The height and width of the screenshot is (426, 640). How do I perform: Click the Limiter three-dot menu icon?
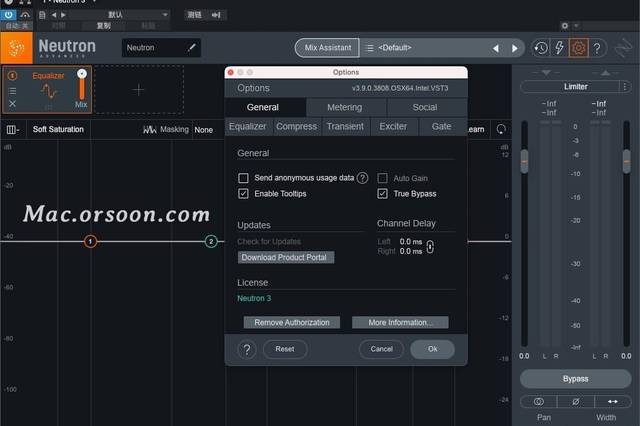pos(624,87)
